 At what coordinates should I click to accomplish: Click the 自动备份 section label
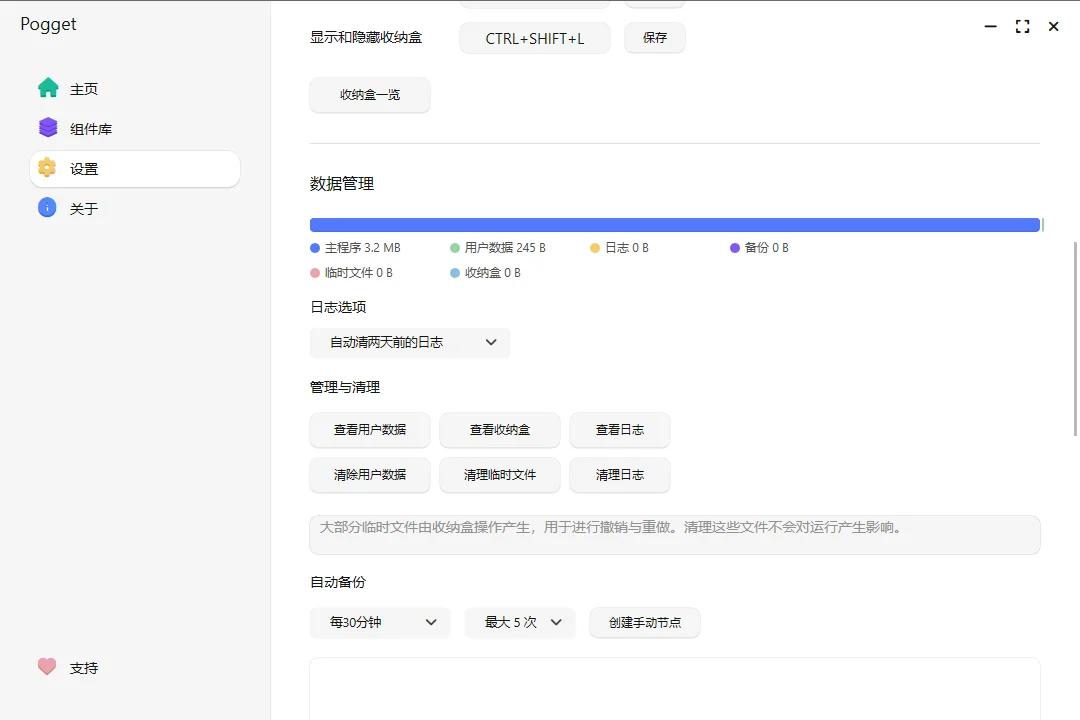pyautogui.click(x=338, y=582)
